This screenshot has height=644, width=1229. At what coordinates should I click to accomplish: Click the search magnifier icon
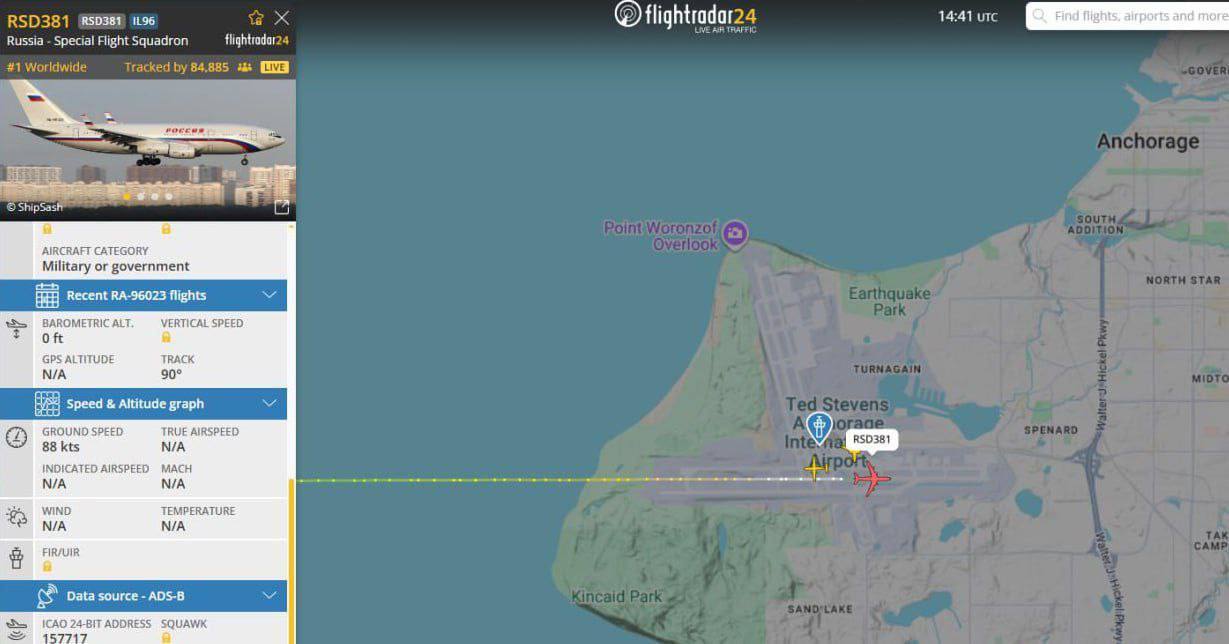[x=1040, y=16]
